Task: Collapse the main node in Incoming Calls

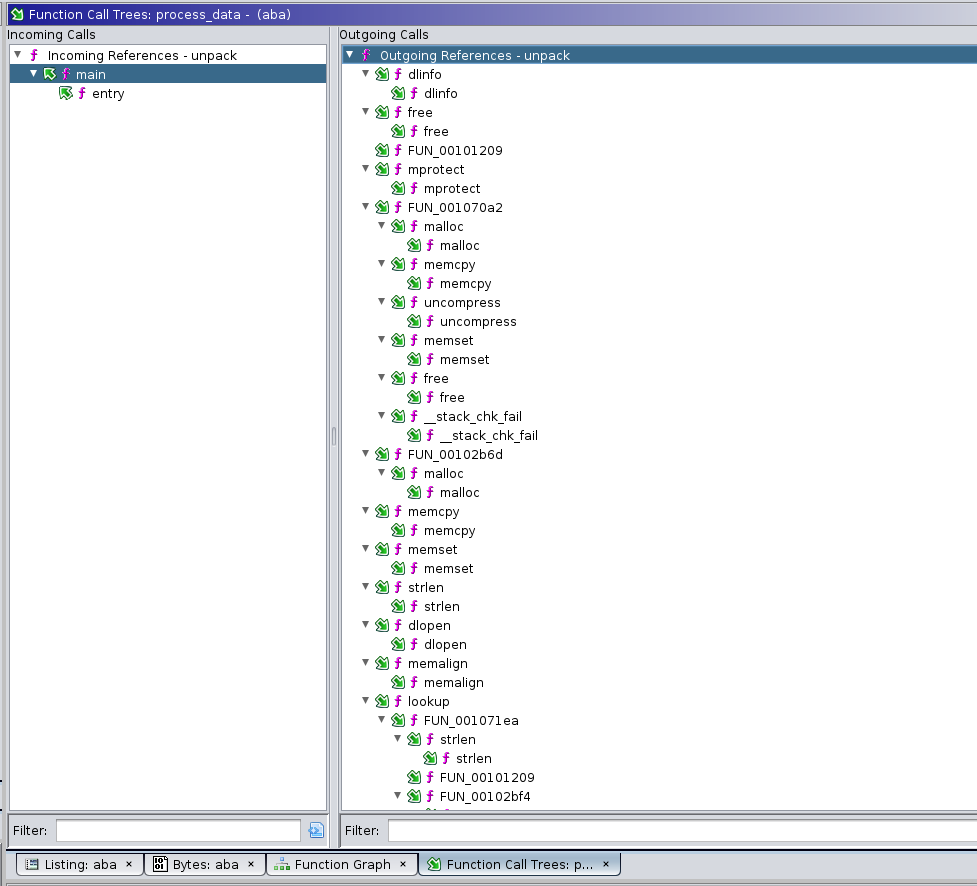Action: pos(34,74)
